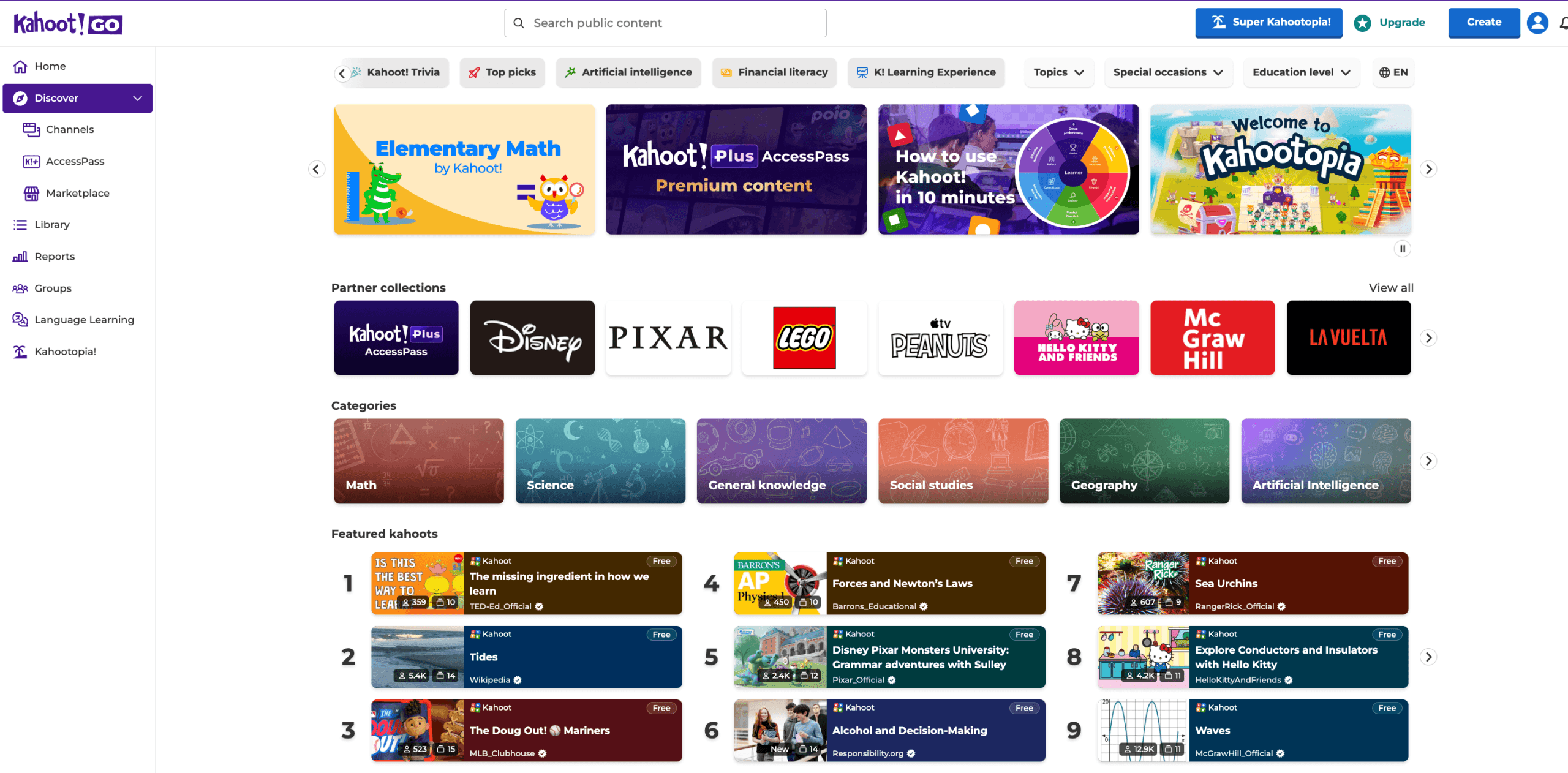Open Language Learning in the sidebar
This screenshot has width=1568, height=773.
[77, 320]
